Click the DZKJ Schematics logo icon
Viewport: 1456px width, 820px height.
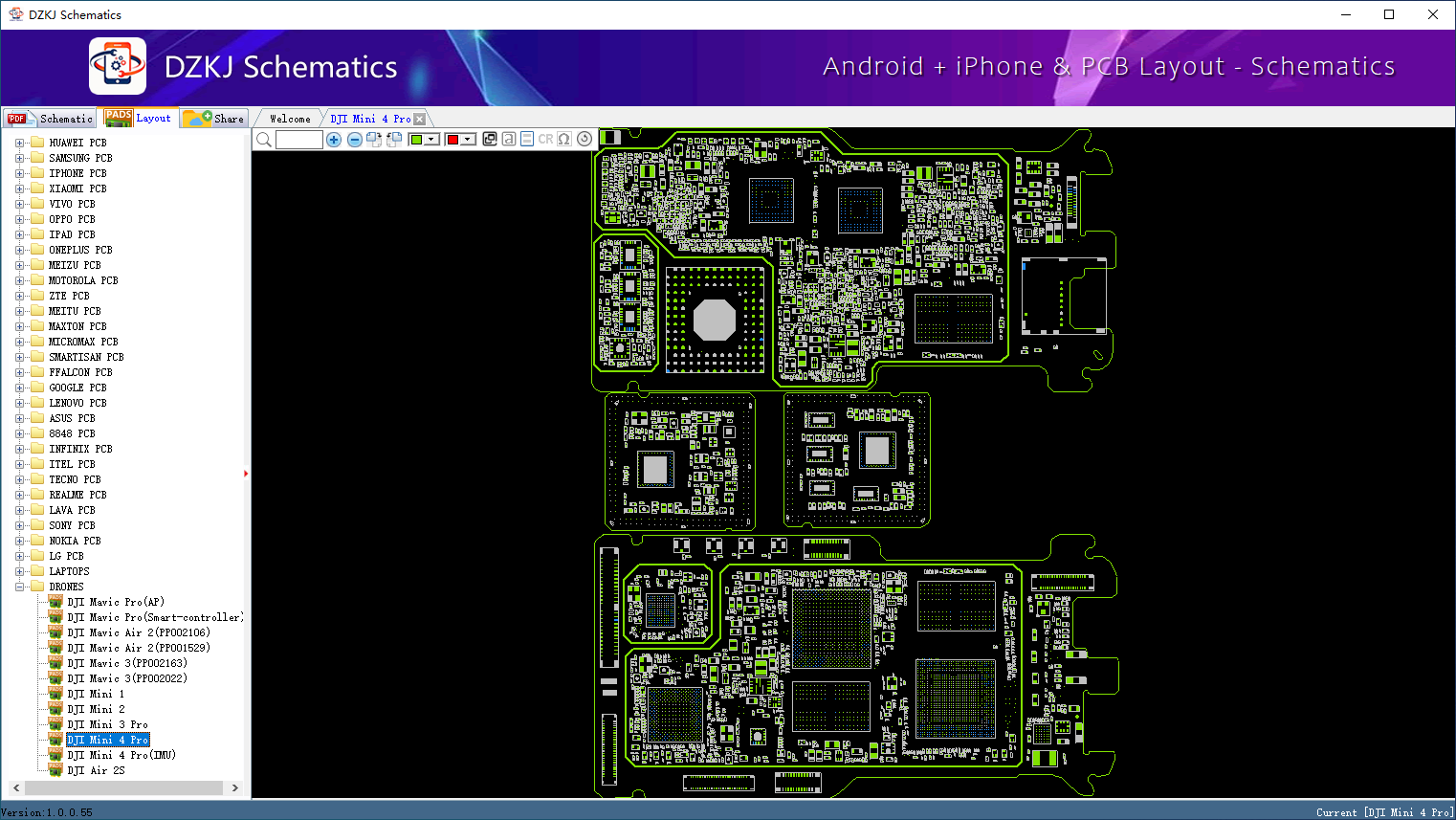pyautogui.click(x=118, y=66)
